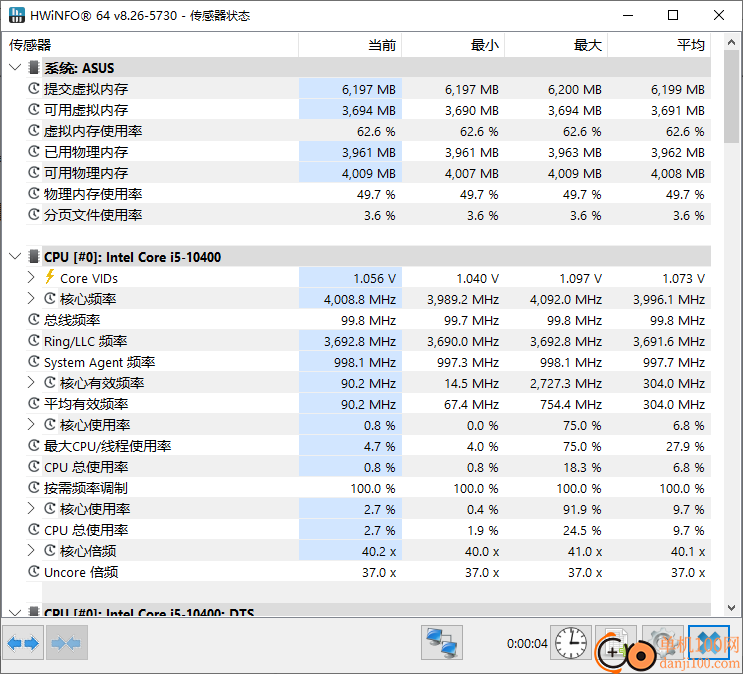Click the 最大 column header
This screenshot has width=743, height=674.
tap(556, 45)
